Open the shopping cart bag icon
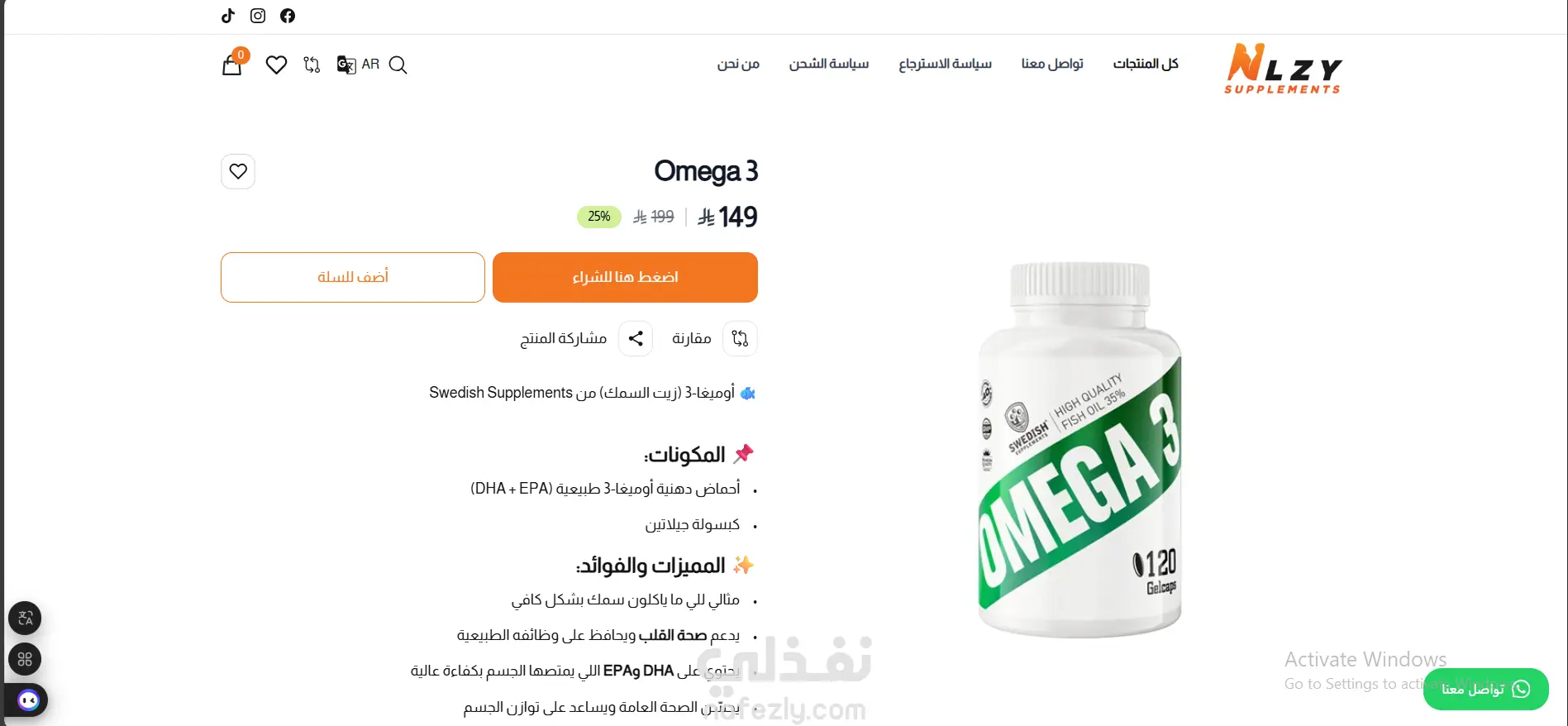Viewport: 1568px width, 726px height. point(232,64)
